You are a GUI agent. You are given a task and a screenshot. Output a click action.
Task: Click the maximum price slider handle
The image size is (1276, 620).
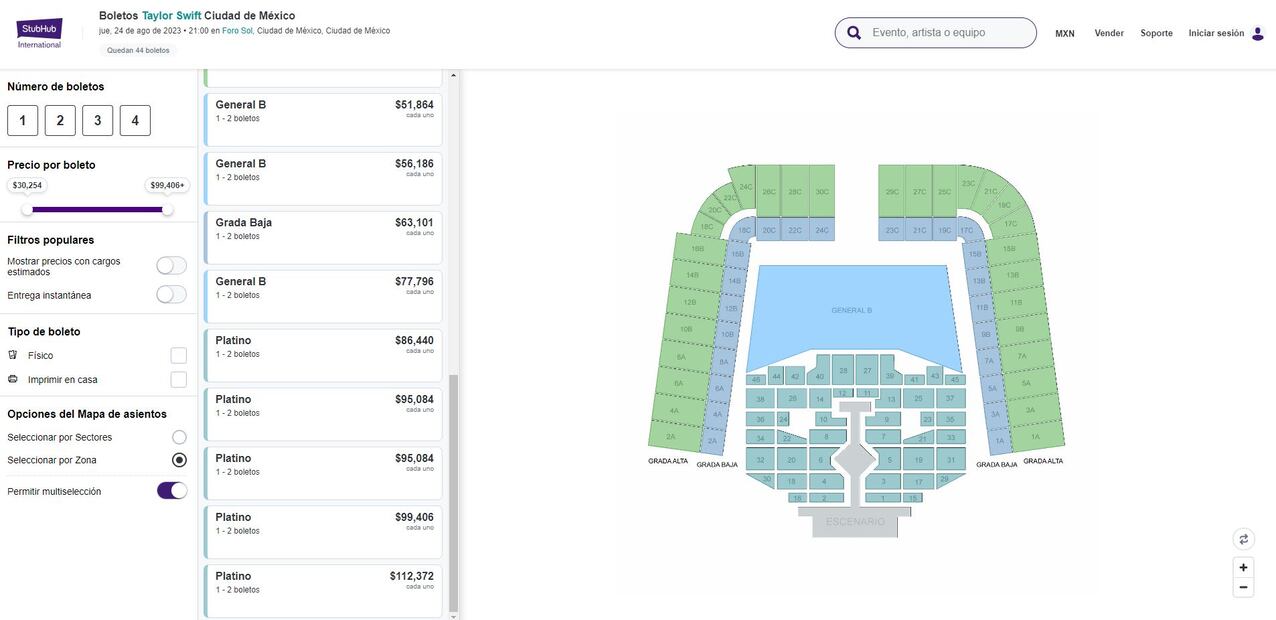coord(167,209)
